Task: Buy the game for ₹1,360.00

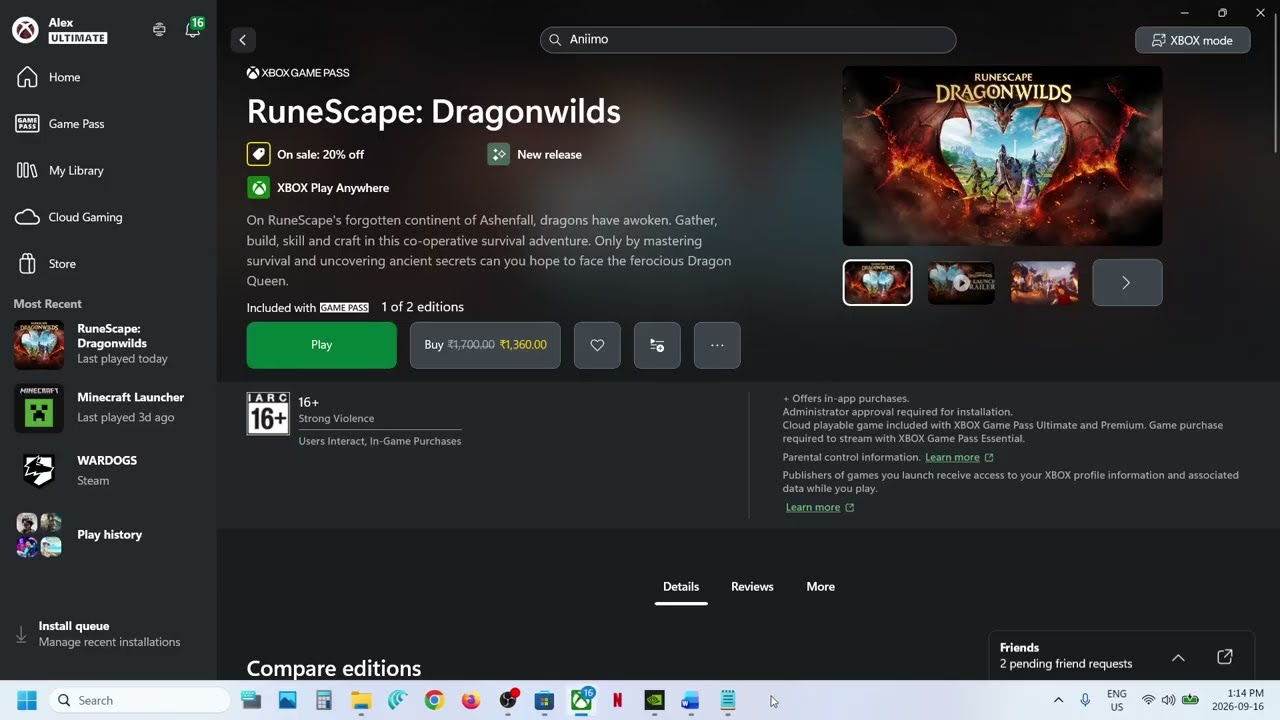Action: point(485,345)
